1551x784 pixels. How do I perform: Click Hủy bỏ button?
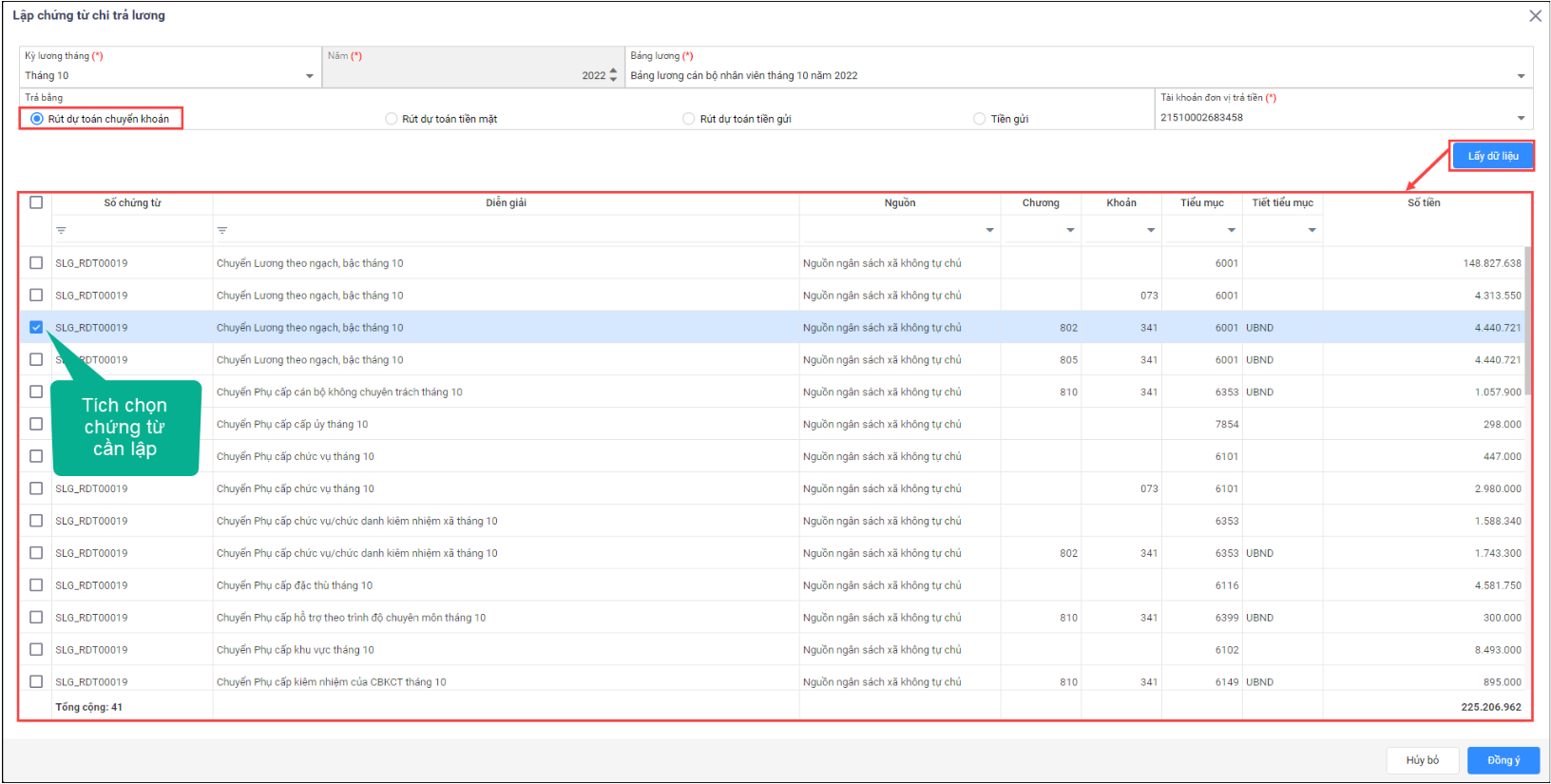pyautogui.click(x=1422, y=760)
